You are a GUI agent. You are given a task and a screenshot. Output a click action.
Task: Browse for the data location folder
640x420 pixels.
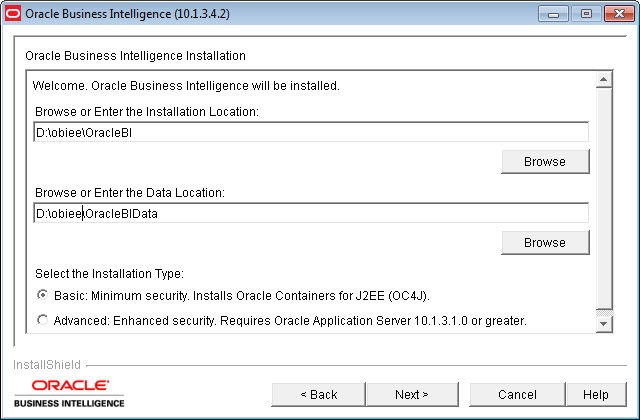coord(545,242)
